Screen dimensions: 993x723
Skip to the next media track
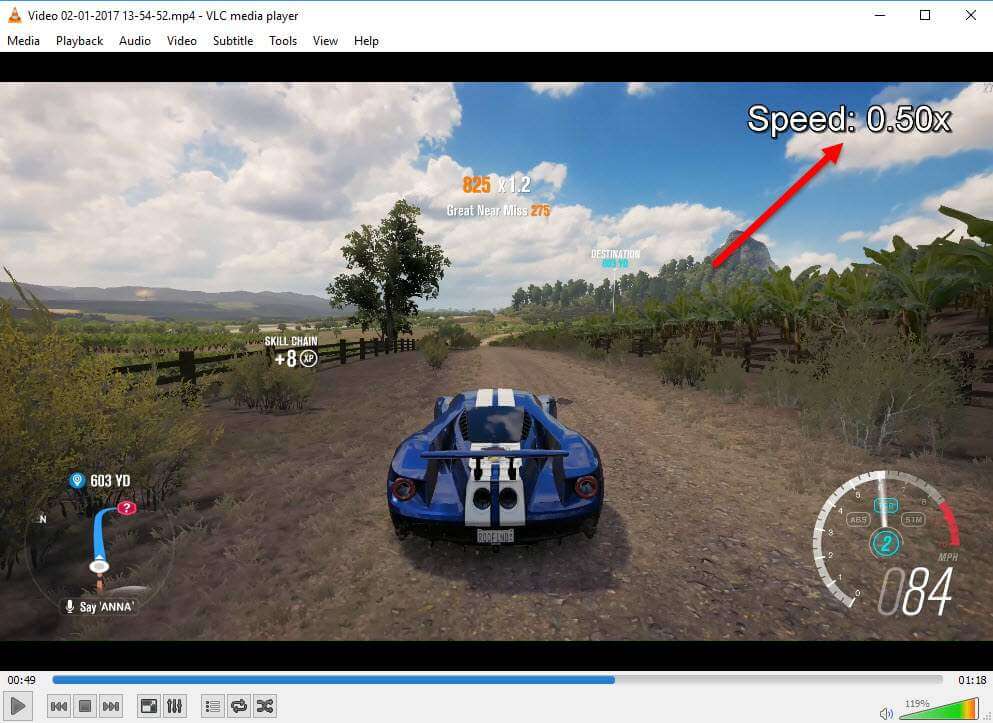(111, 706)
